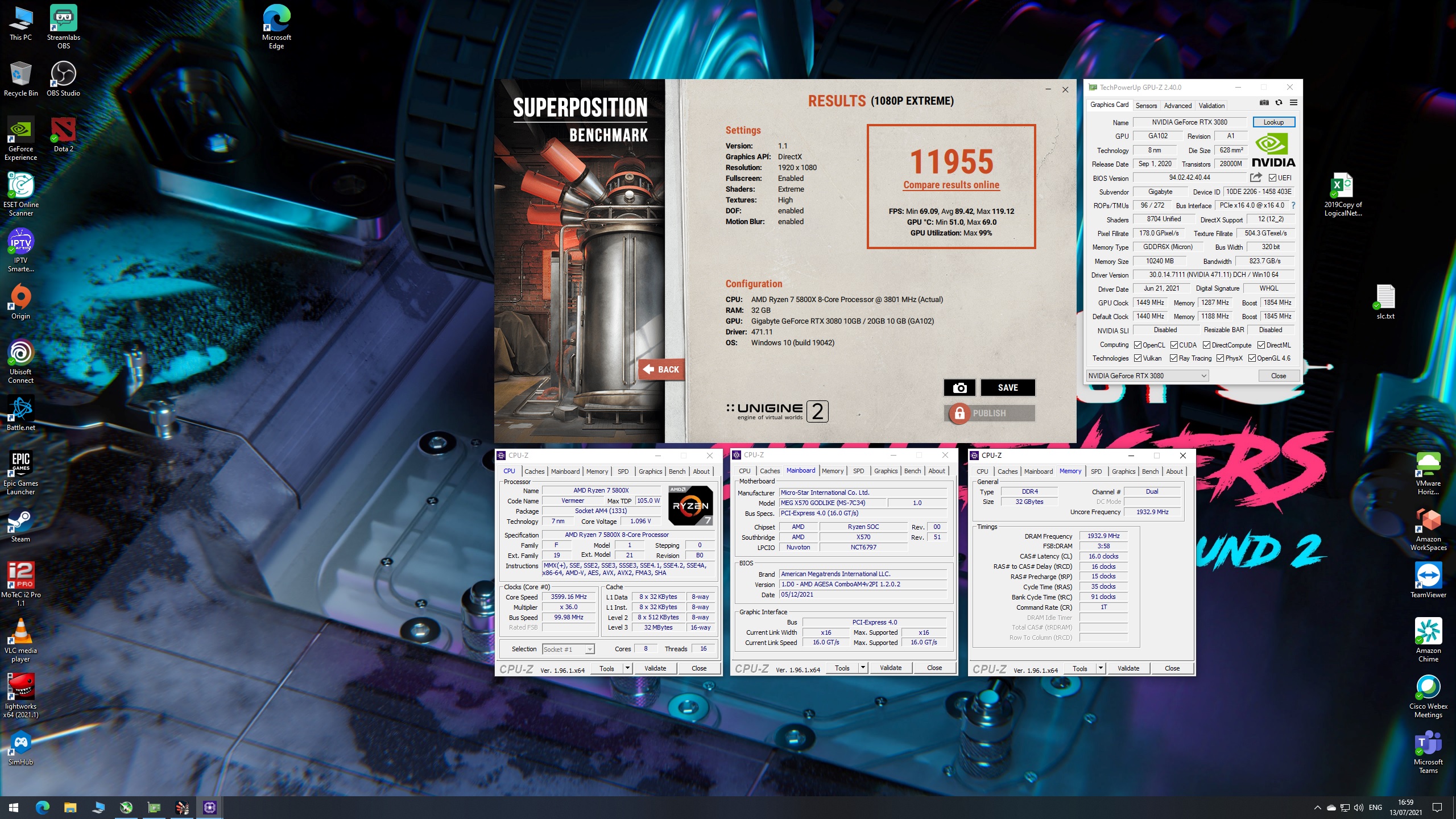Toggle PhysX checkbox in GPU-Z
This screenshot has height=819, width=1456.
pyautogui.click(x=1220, y=358)
